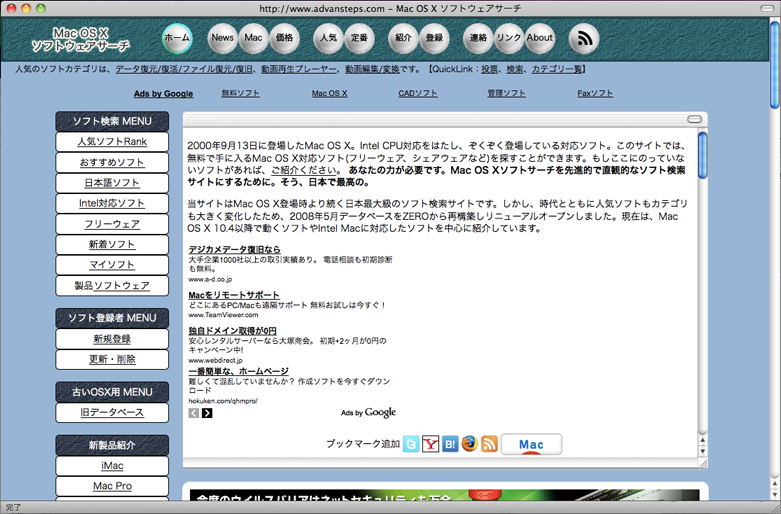Add bookmark via the Firefox icon
Screen dimensions: 781x514
(470, 444)
